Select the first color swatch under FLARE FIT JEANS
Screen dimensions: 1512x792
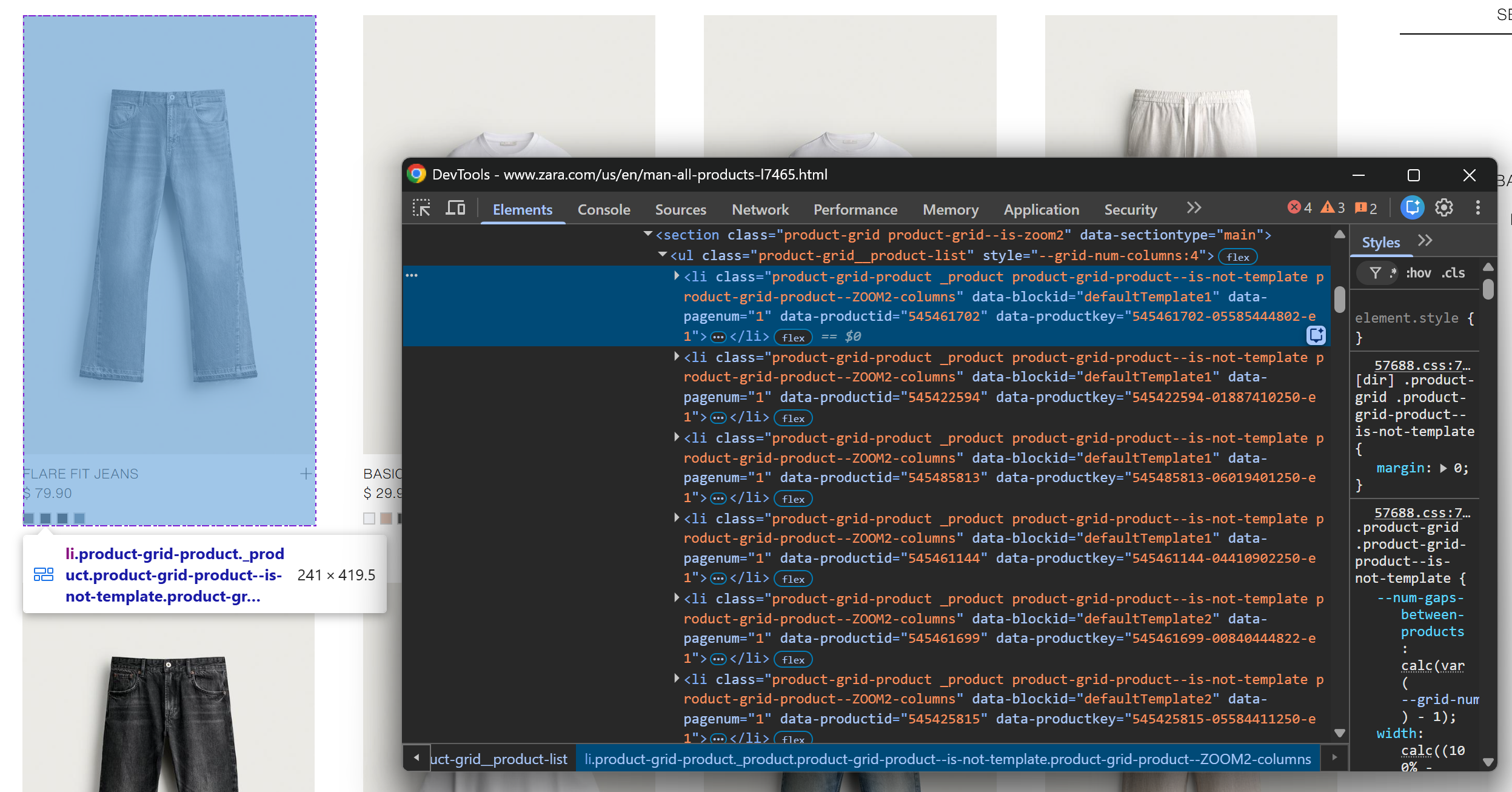(28, 518)
